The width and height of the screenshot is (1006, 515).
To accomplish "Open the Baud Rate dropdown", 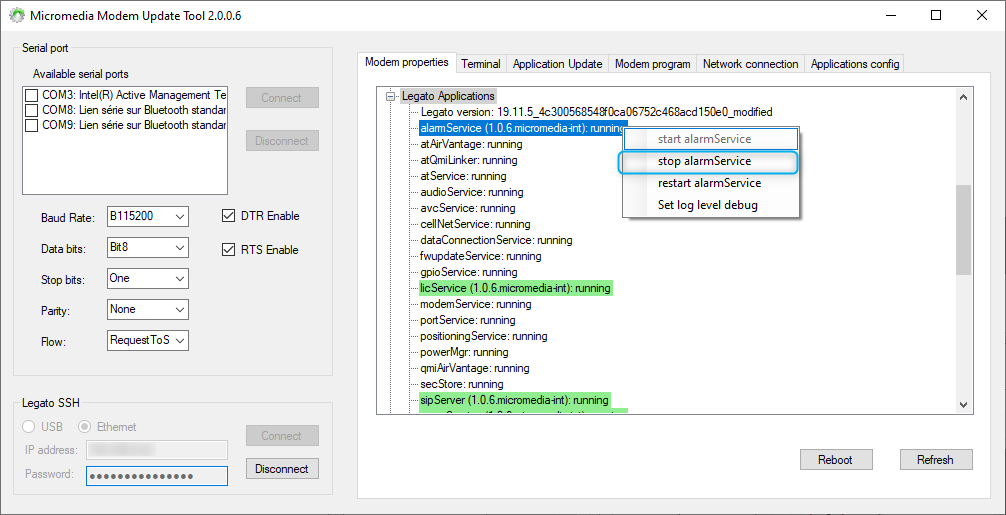I will (x=179, y=216).
